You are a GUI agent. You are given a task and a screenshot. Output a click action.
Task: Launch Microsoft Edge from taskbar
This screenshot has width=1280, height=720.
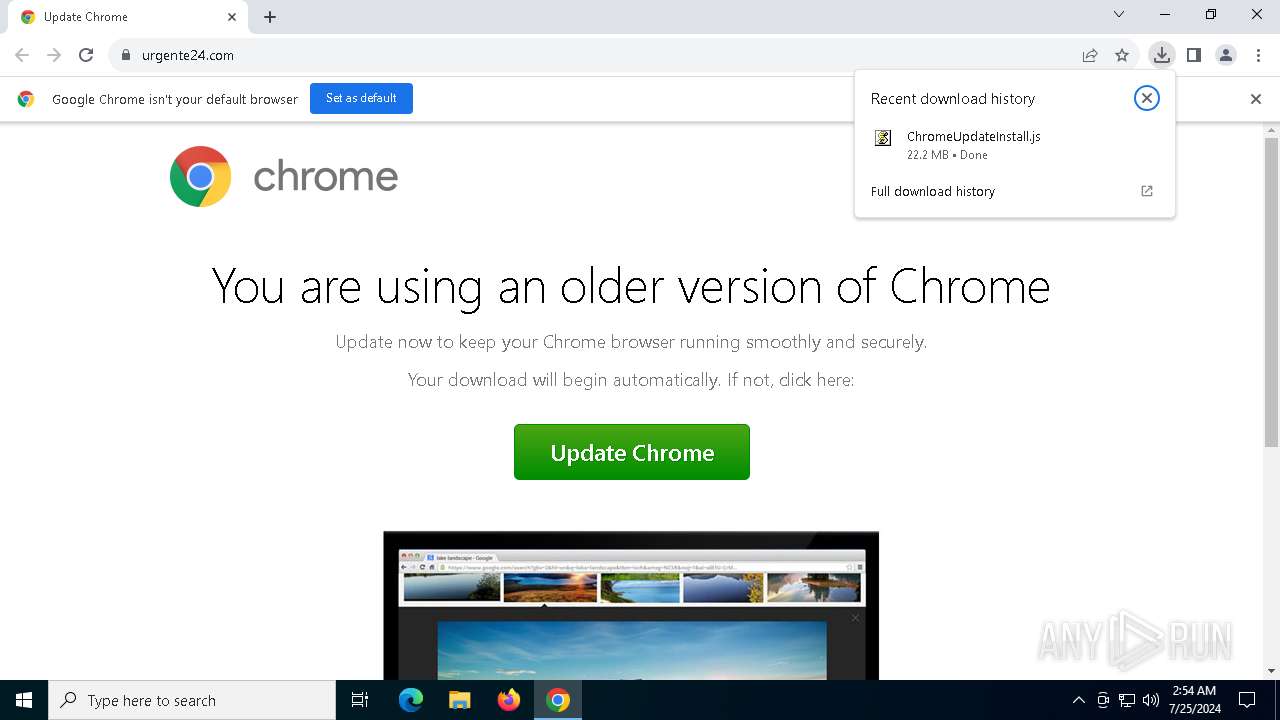[411, 700]
